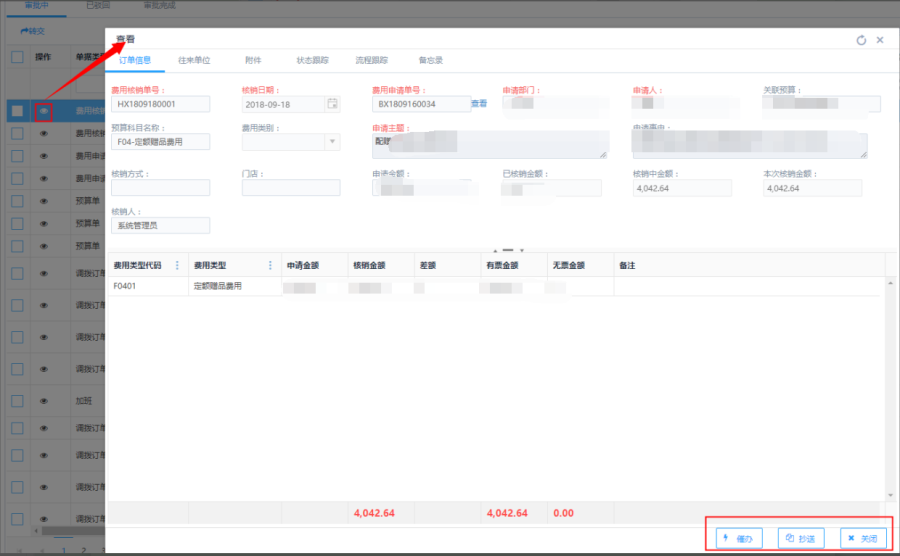The height and width of the screenshot is (556, 900).
Task: Click the eye icon on the 加班 row
Action: click(43, 400)
